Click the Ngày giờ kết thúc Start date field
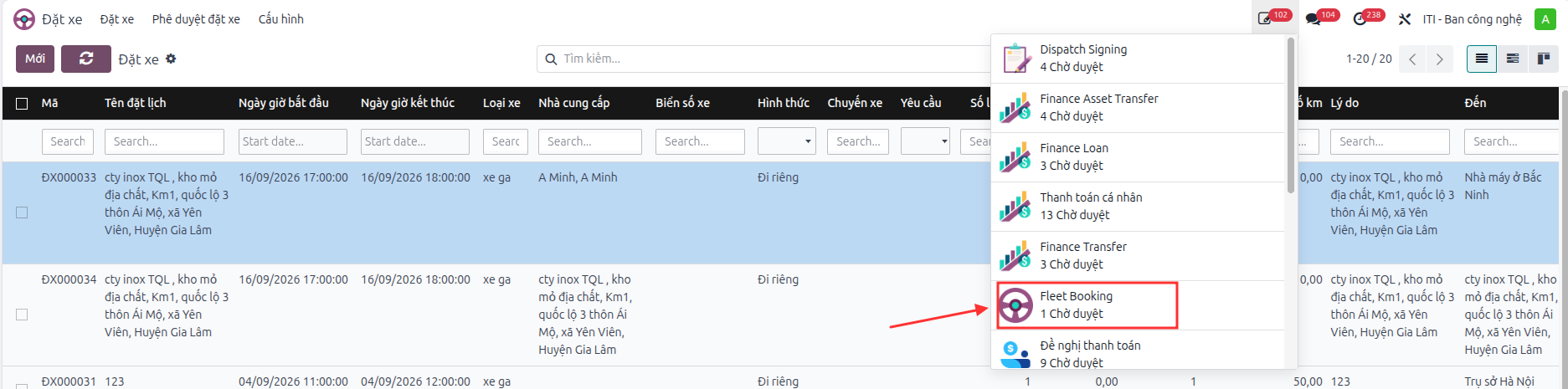 click(x=415, y=141)
